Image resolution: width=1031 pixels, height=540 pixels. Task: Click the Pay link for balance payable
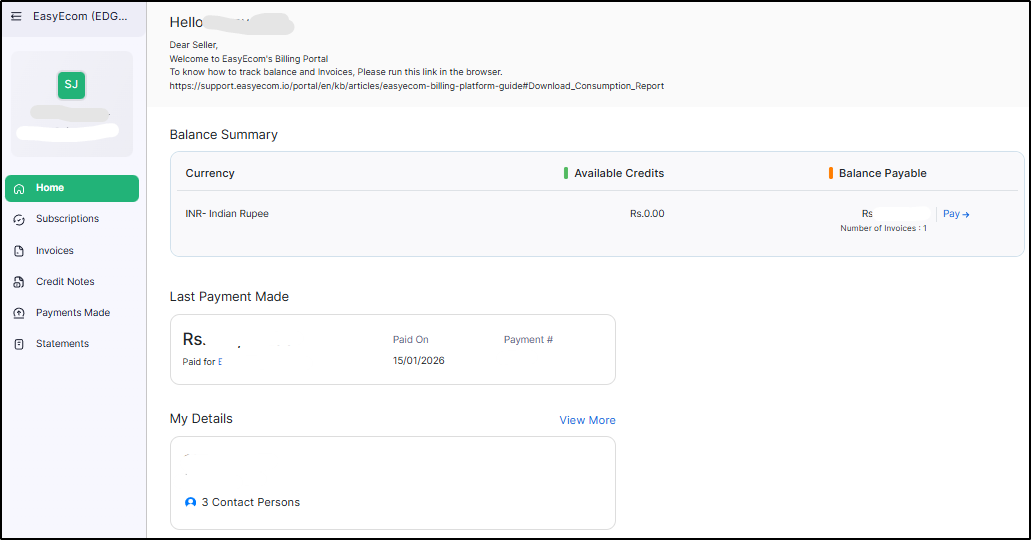[956, 214]
